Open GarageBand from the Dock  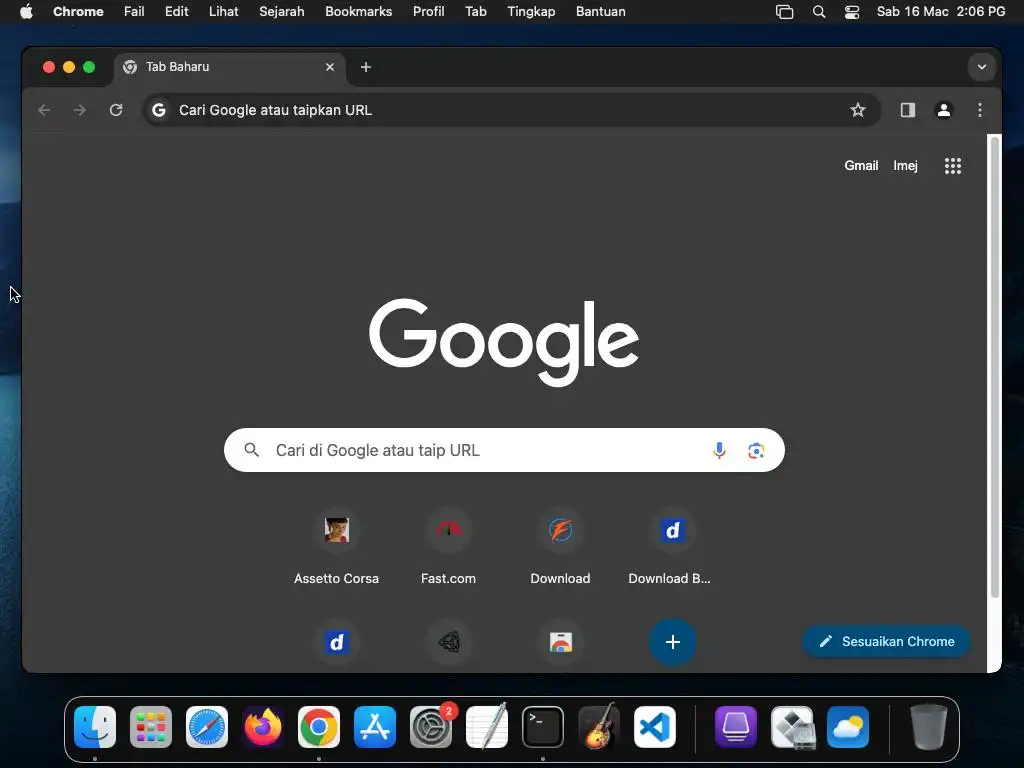[599, 727]
